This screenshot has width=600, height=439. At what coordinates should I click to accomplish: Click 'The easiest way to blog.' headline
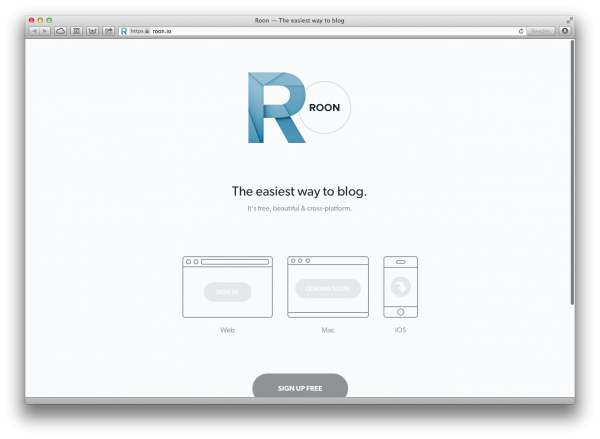pyautogui.click(x=299, y=191)
